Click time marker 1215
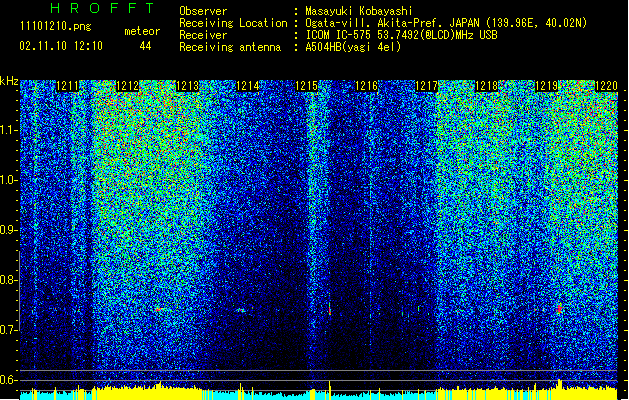The width and height of the screenshot is (629, 400). [x=306, y=86]
